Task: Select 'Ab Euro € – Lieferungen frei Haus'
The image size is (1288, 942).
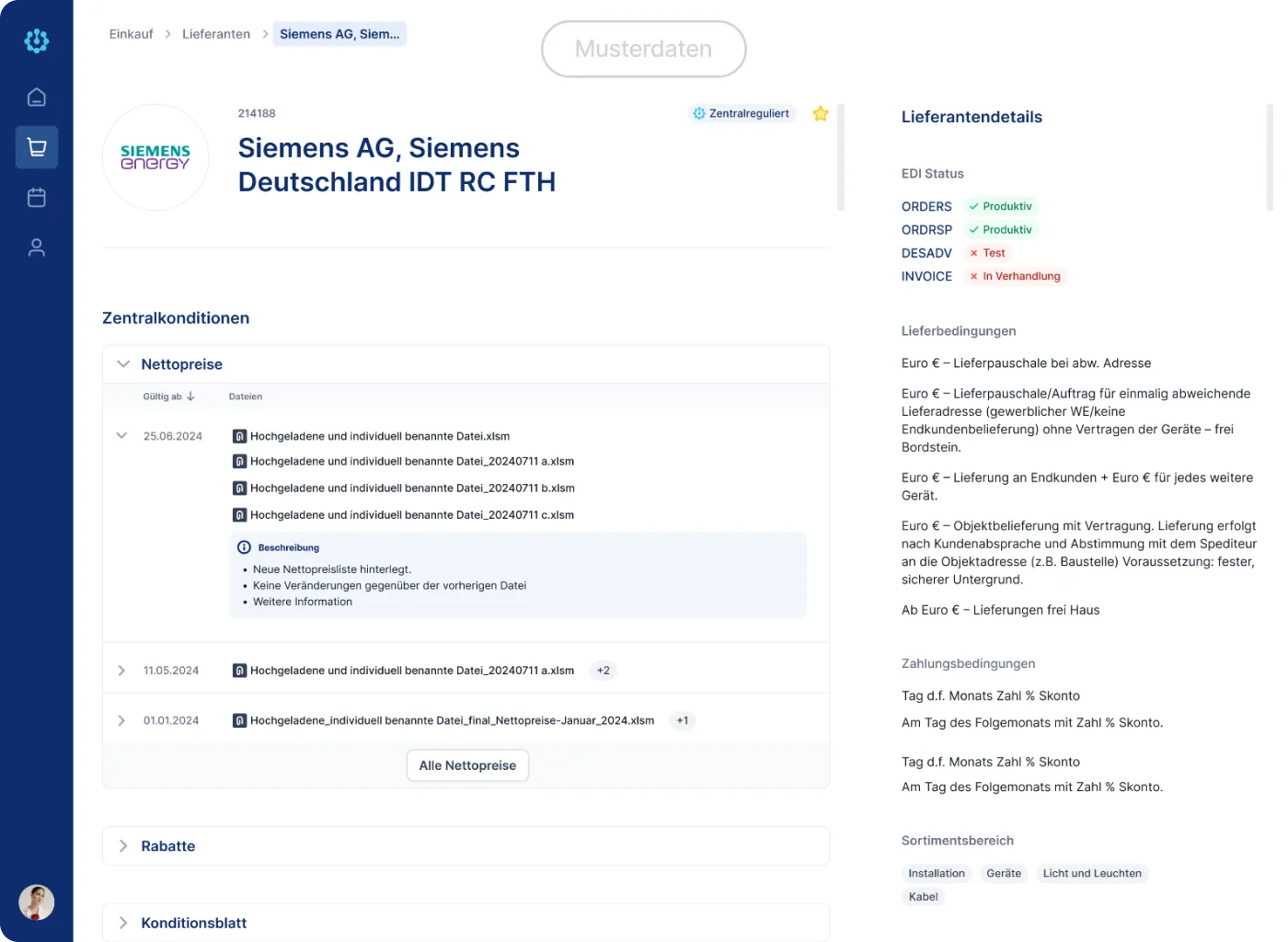Action: click(1000, 610)
